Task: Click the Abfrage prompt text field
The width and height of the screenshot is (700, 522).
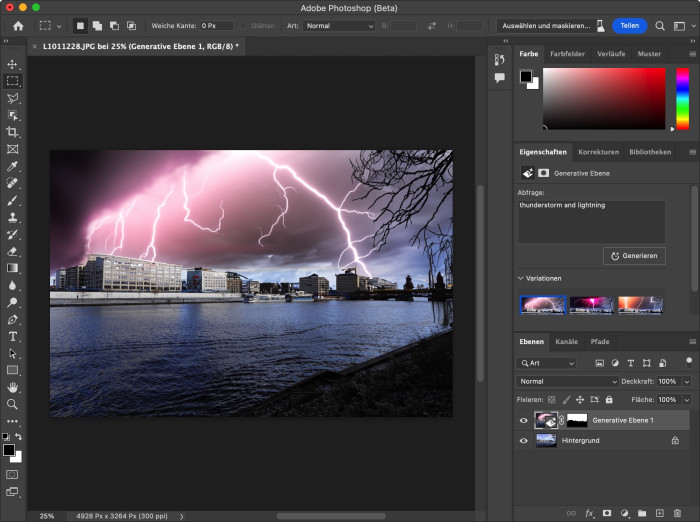Action: pyautogui.click(x=591, y=222)
